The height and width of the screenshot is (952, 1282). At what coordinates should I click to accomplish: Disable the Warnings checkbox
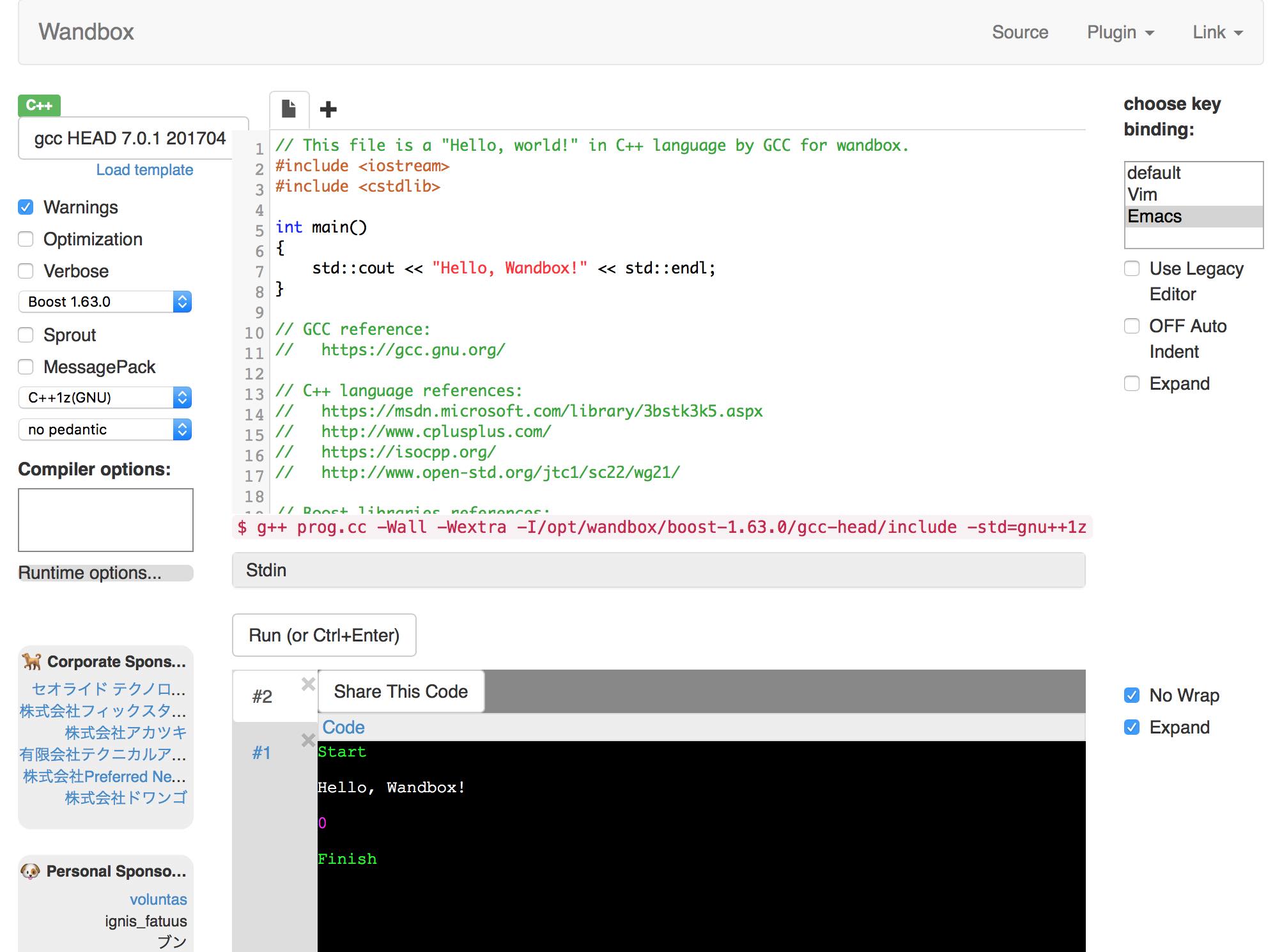click(x=26, y=206)
